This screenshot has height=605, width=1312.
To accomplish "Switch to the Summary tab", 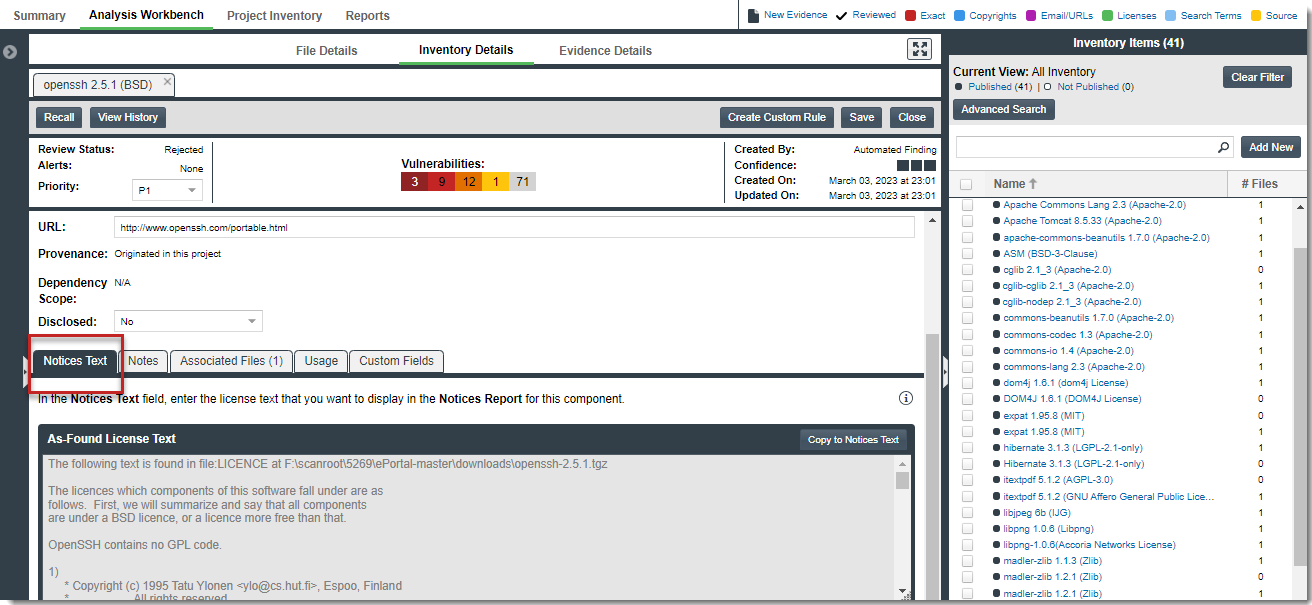I will tap(39, 15).
